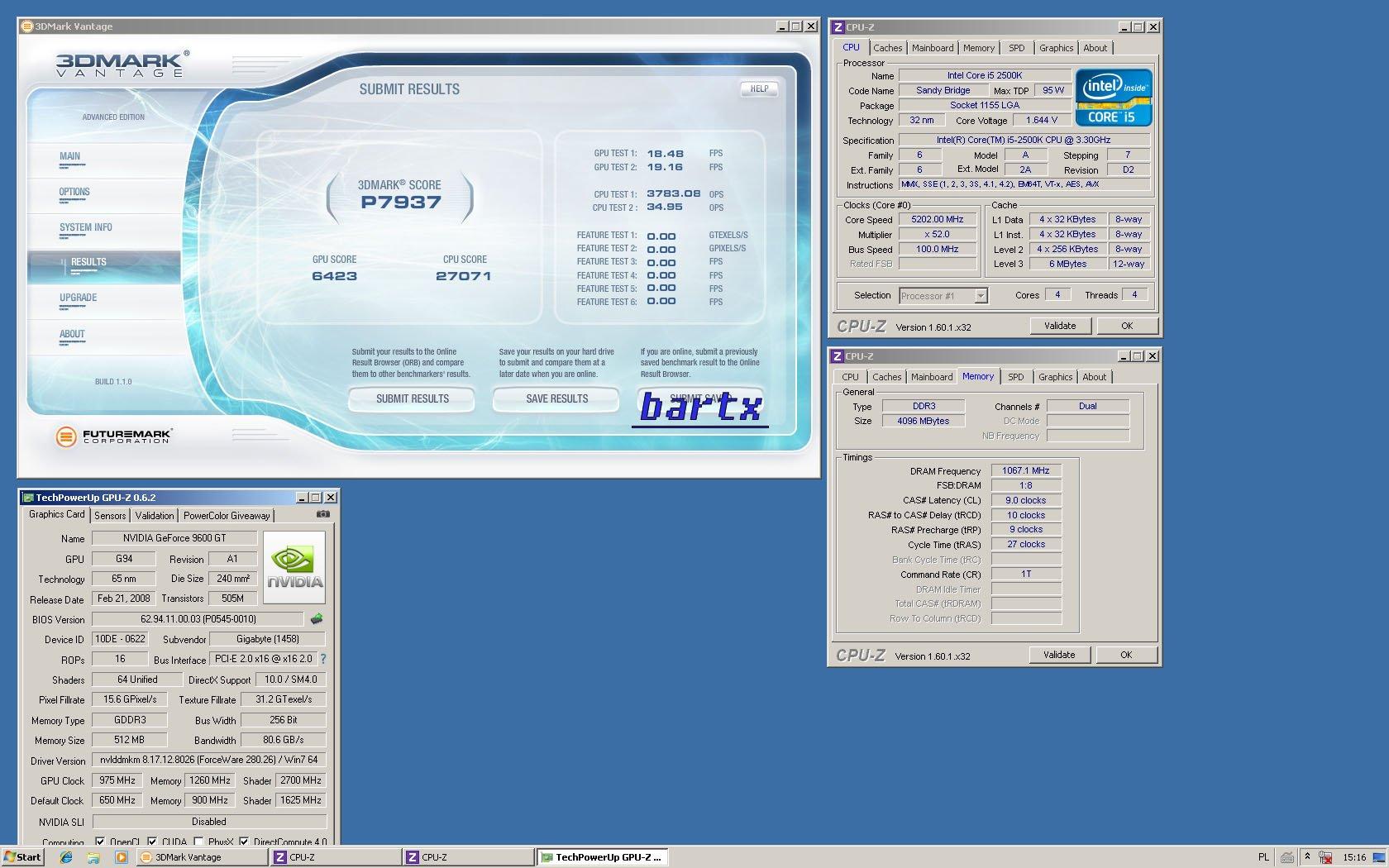Click the GPU-Z screenshot camera icon
The height and width of the screenshot is (868, 1389).
(323, 514)
